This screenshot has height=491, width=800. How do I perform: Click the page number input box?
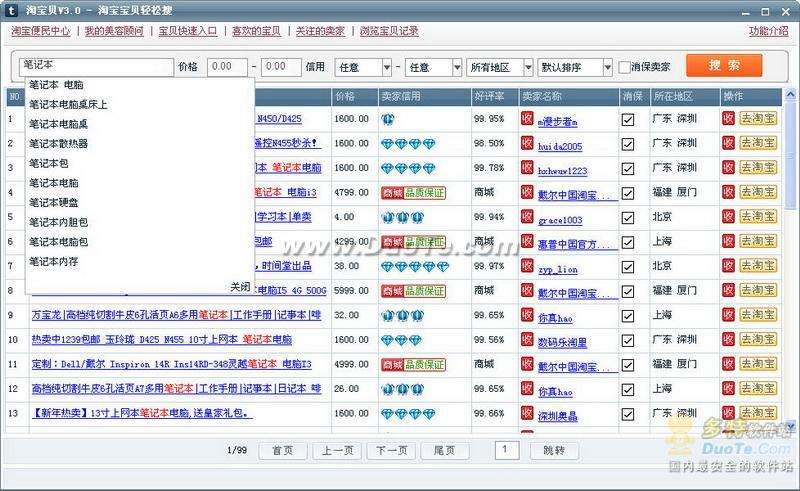[x=507, y=450]
